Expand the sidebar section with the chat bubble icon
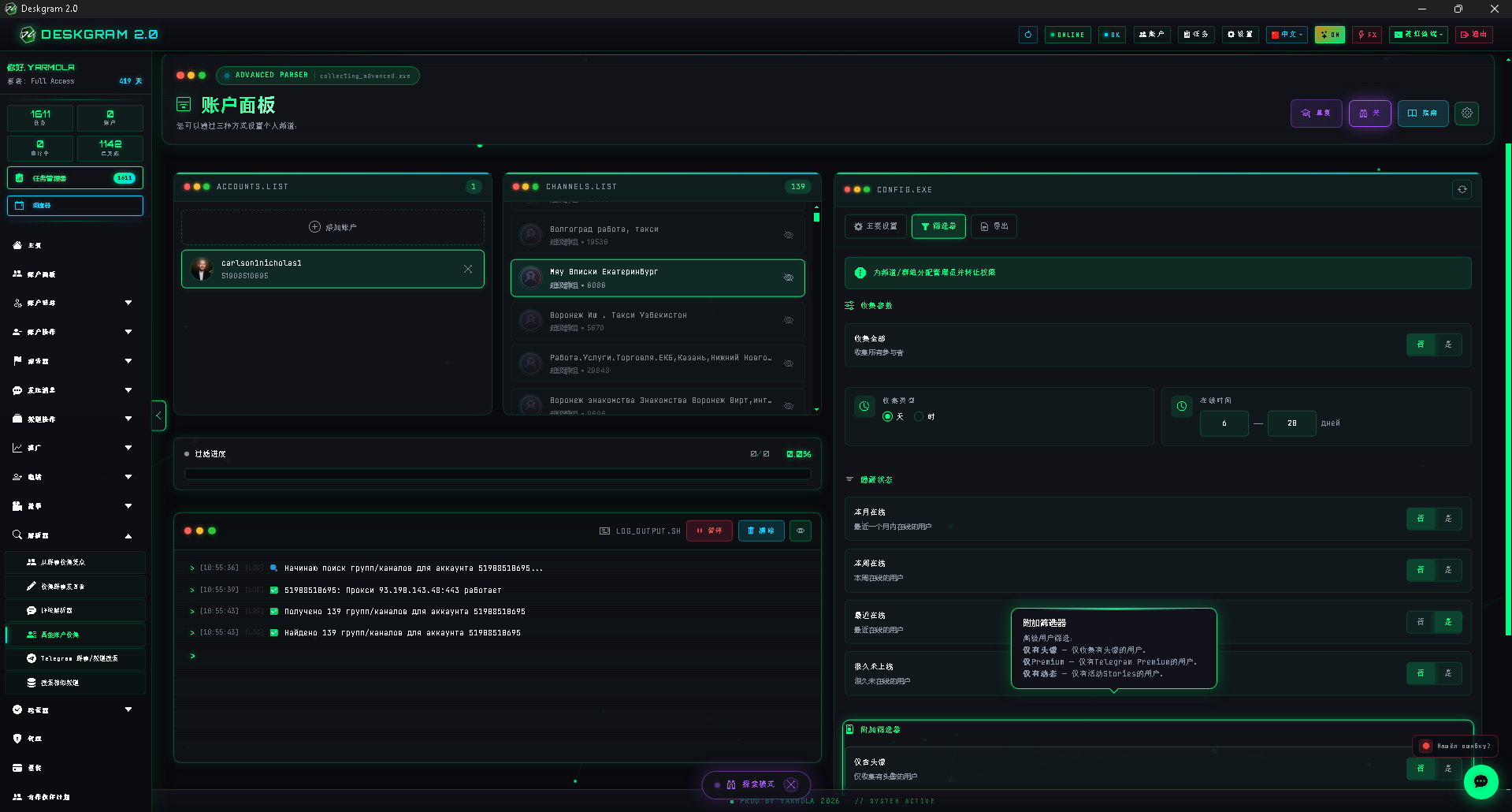1512x812 pixels. point(75,390)
